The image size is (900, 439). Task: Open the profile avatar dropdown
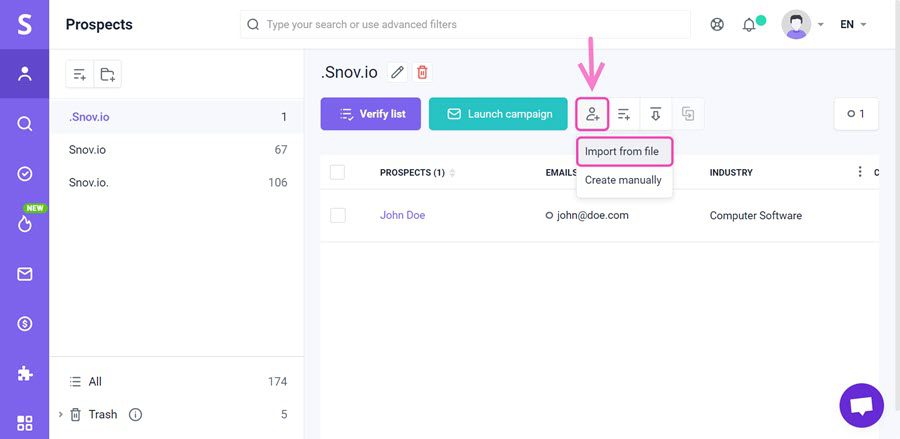click(x=803, y=25)
